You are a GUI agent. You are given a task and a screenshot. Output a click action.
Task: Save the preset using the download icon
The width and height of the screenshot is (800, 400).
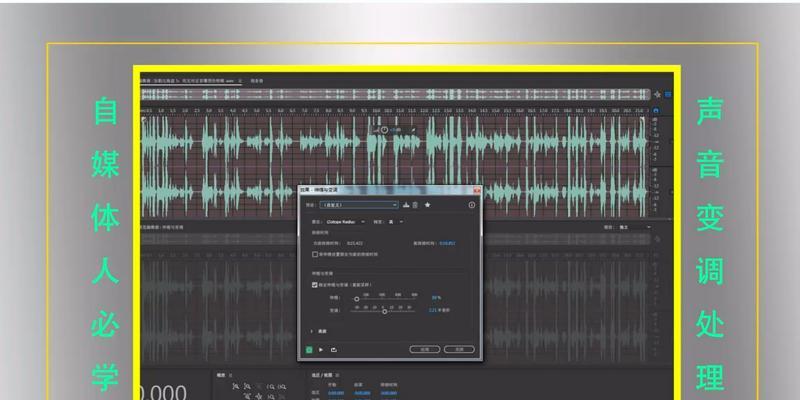406,205
